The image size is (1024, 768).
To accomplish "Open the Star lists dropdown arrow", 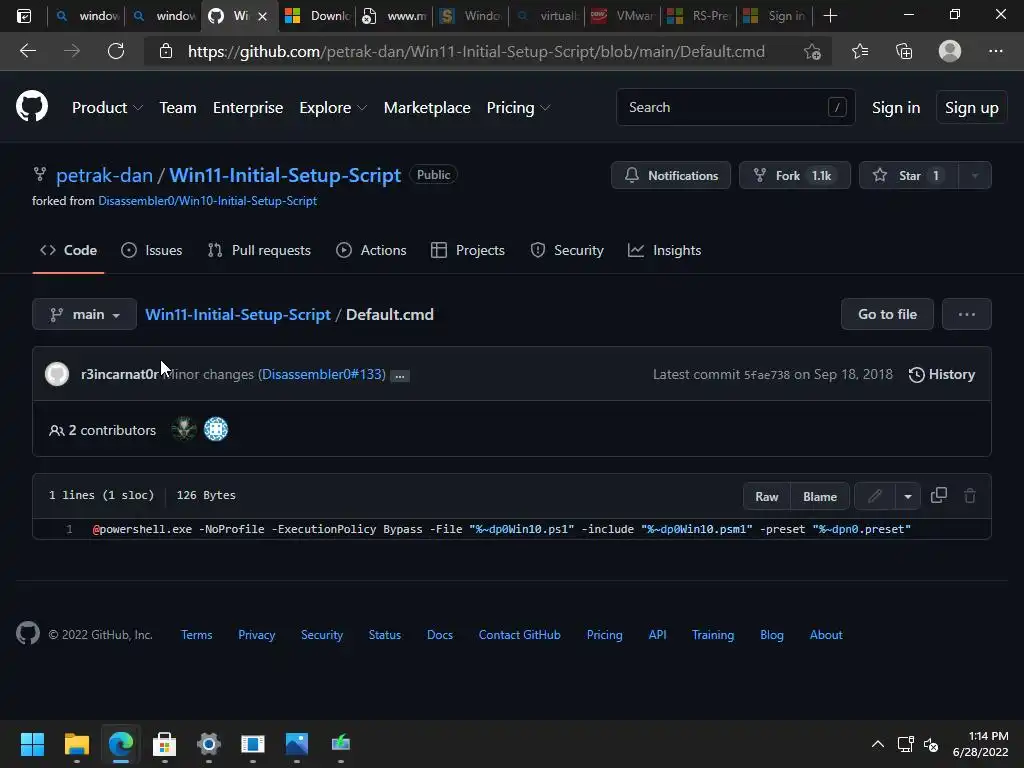I will 975,175.
